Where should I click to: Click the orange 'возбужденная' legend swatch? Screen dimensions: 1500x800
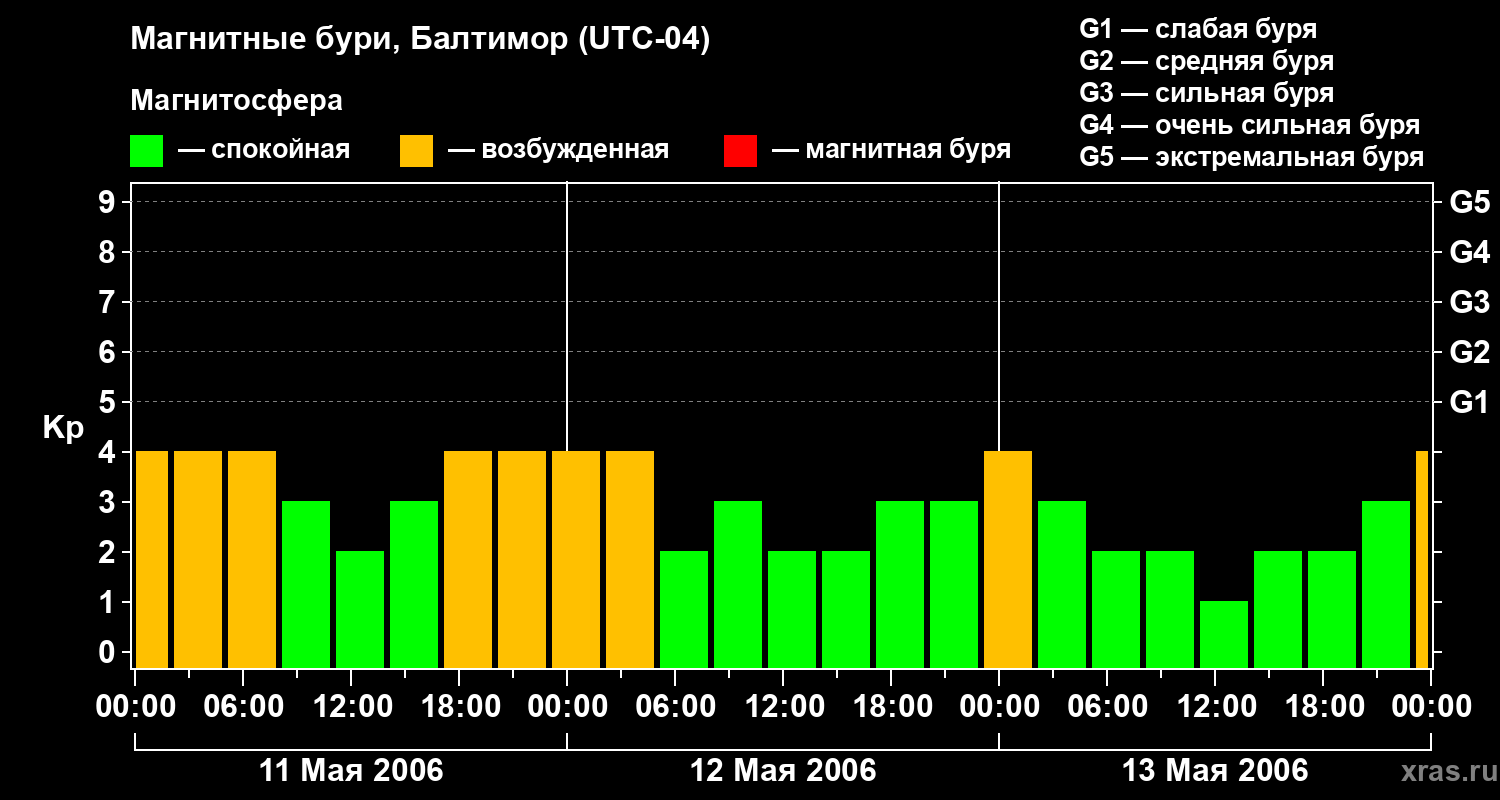[x=416, y=151]
